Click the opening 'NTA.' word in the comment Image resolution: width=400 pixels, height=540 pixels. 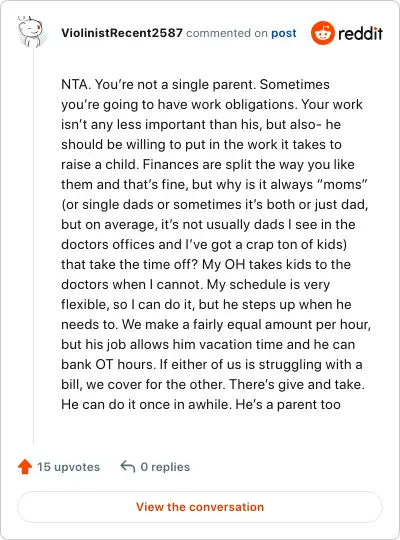[76, 84]
